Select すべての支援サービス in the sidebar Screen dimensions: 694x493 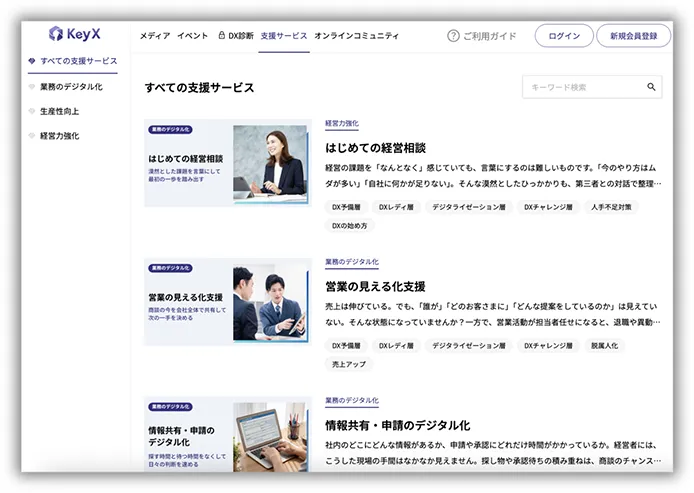(79, 61)
